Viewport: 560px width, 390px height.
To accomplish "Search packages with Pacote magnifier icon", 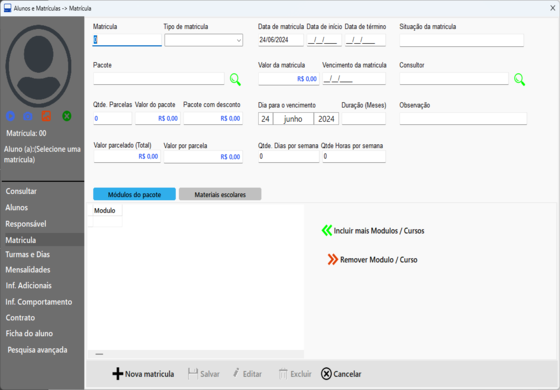I will (235, 79).
